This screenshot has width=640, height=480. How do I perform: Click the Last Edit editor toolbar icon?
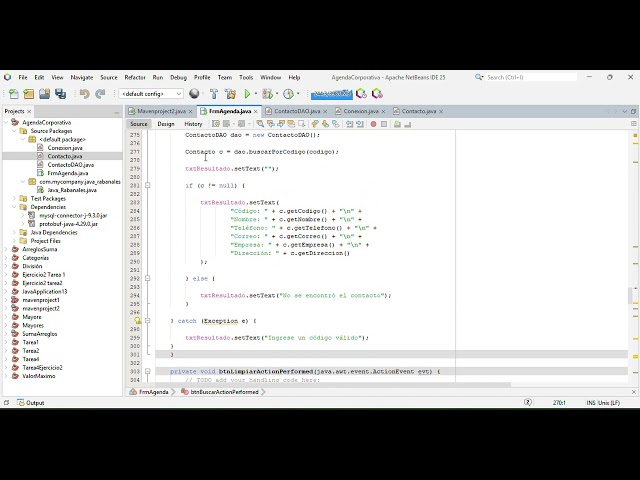tap(216, 124)
